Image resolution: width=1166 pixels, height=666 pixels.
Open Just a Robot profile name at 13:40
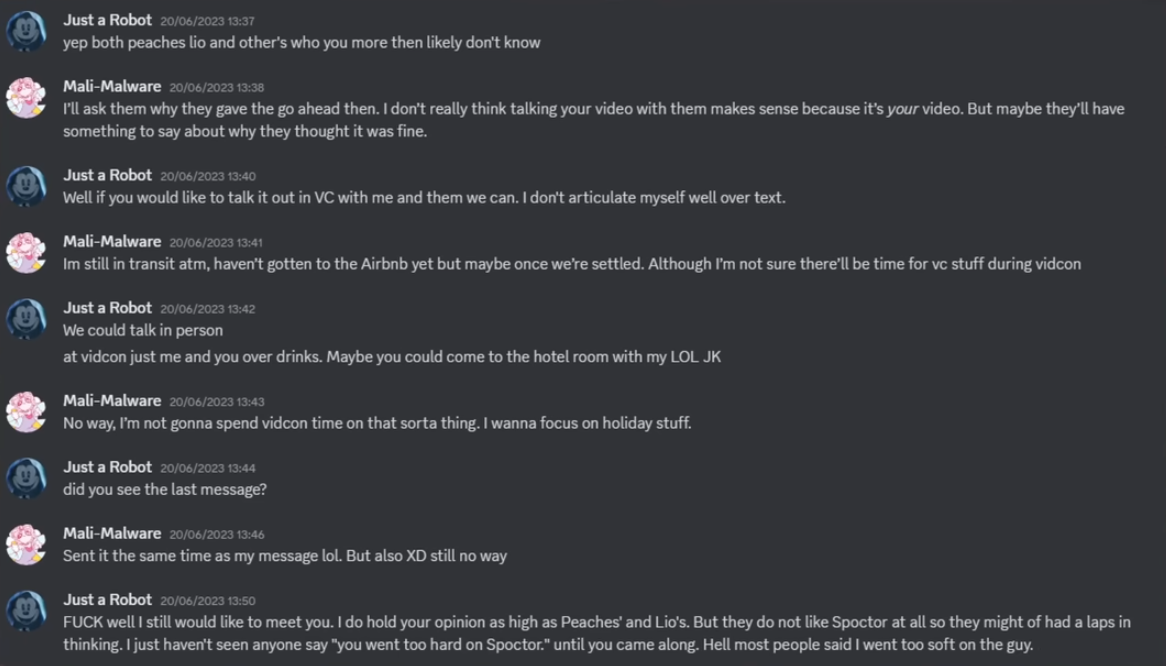(107, 175)
